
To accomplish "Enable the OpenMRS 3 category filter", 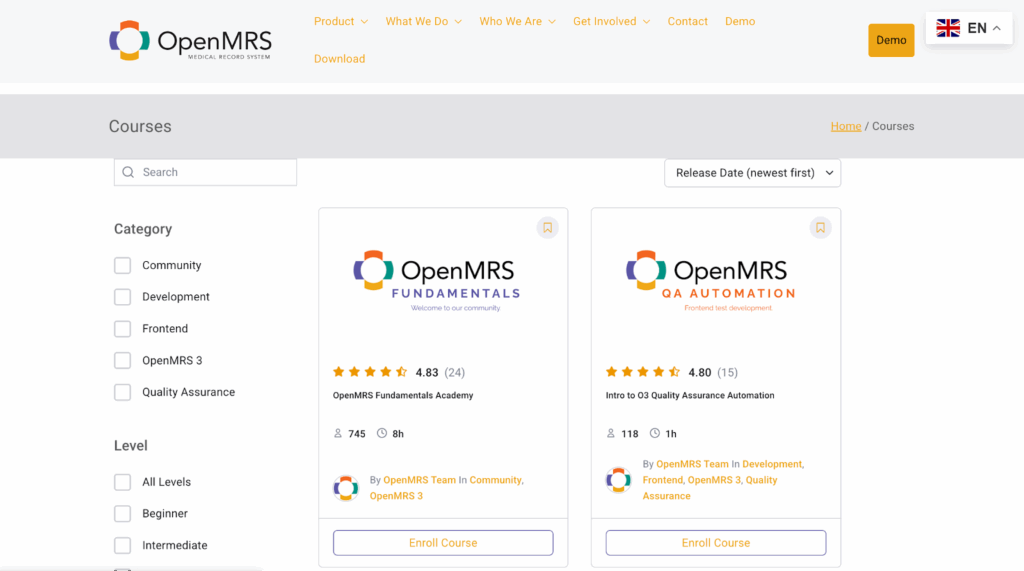I will 122,361.
